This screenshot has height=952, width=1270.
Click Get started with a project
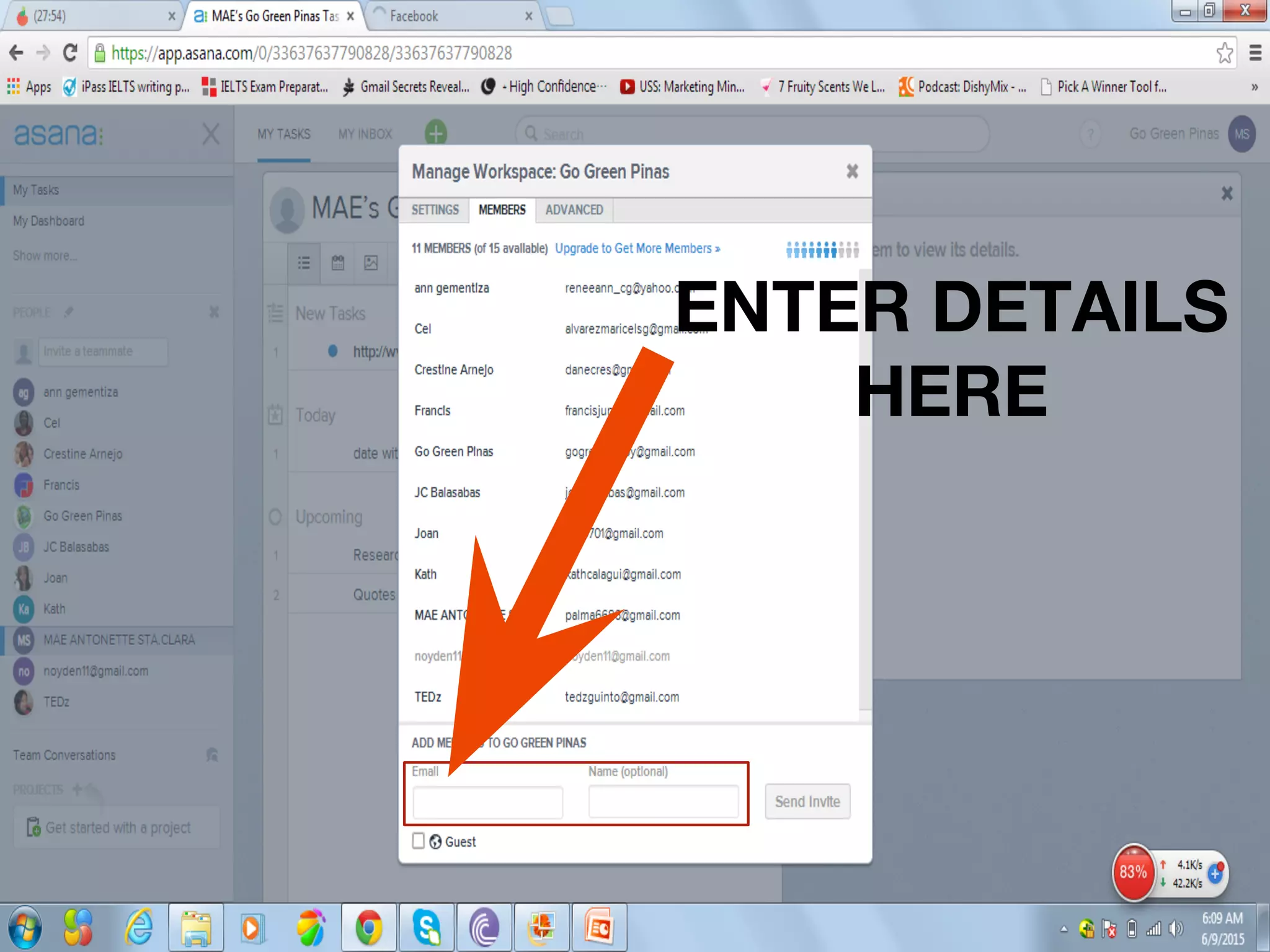117,827
